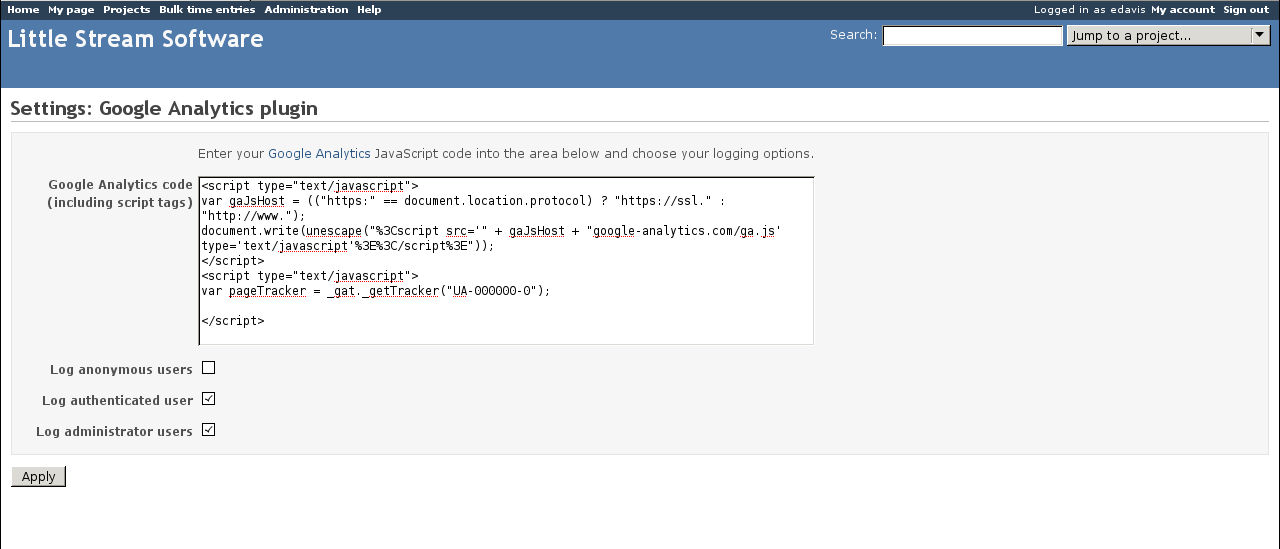The width and height of the screenshot is (1280, 549).
Task: Click the Apply button
Action: tap(38, 476)
